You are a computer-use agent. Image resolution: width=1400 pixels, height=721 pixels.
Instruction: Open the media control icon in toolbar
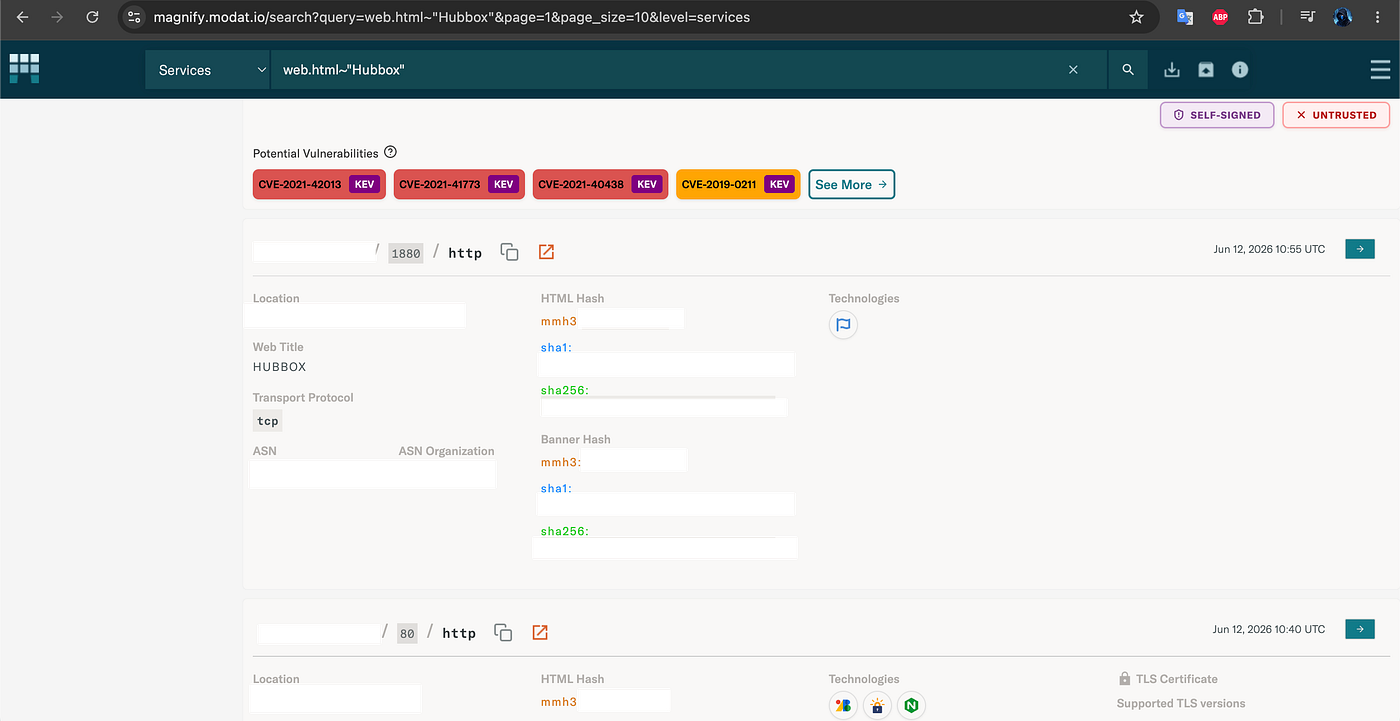pyautogui.click(x=1308, y=17)
